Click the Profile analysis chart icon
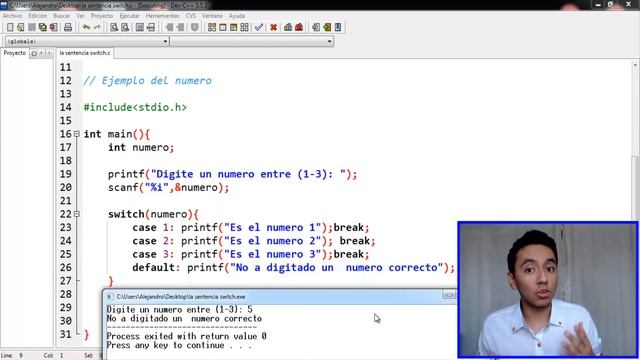The height and width of the screenshot is (360, 640). pyautogui.click(x=288, y=27)
